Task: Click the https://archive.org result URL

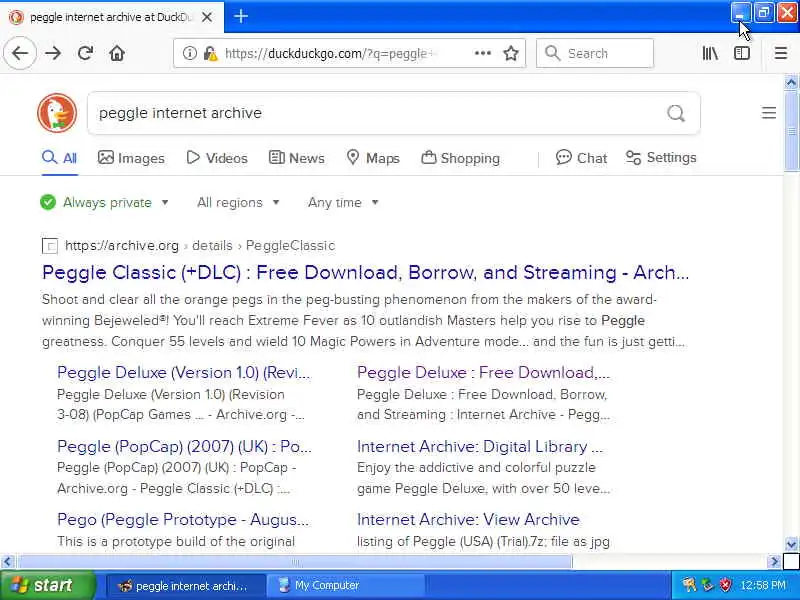Action: click(x=122, y=246)
